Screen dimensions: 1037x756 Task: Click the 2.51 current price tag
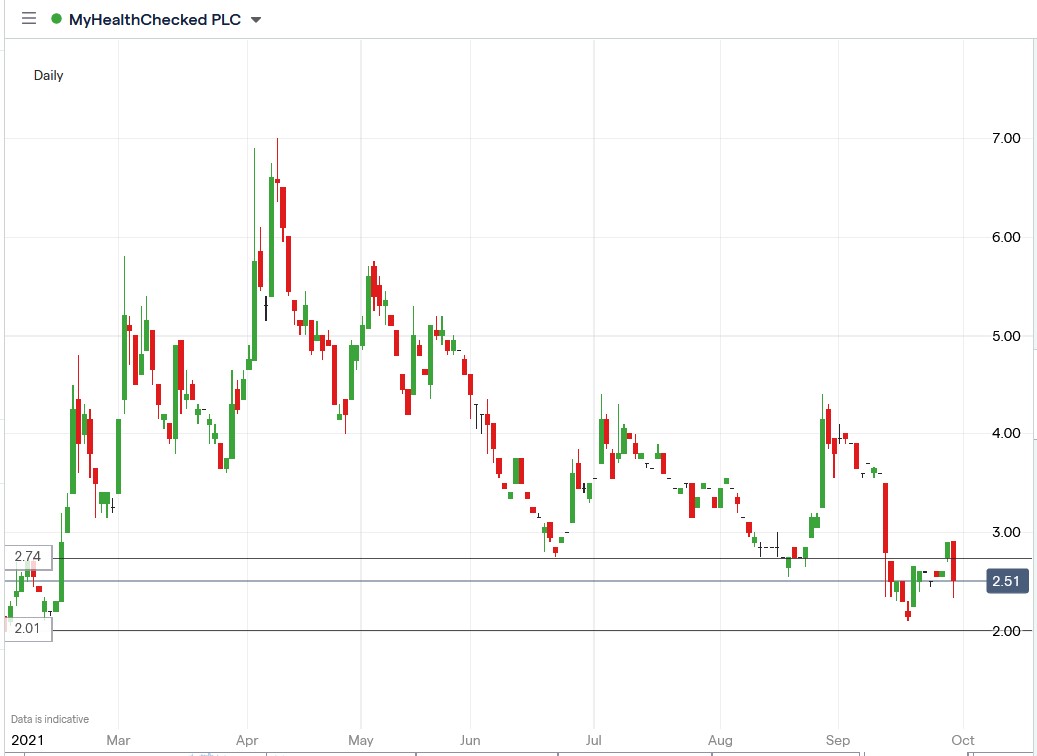1008,580
